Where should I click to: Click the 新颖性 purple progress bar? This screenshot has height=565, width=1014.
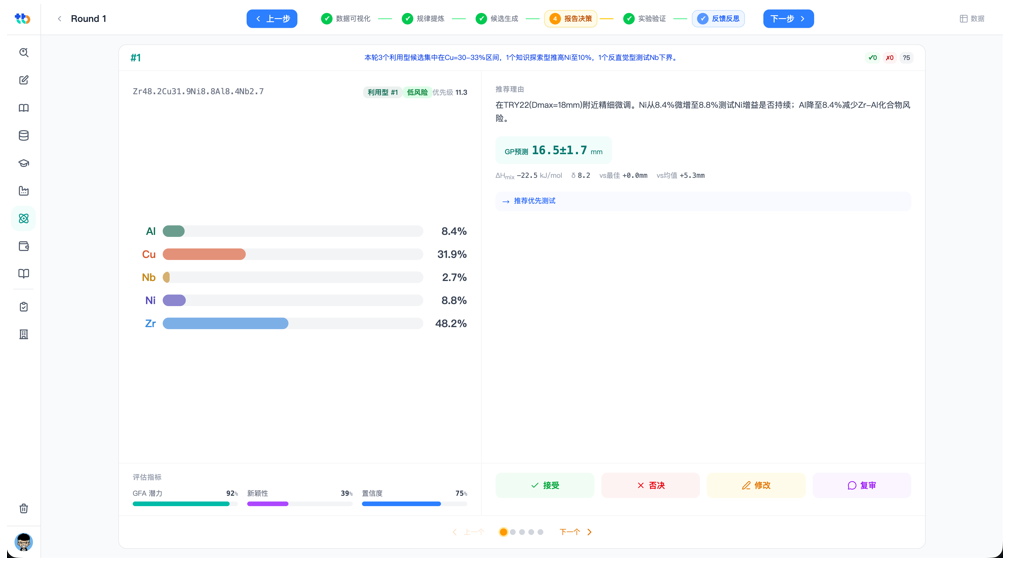(300, 504)
